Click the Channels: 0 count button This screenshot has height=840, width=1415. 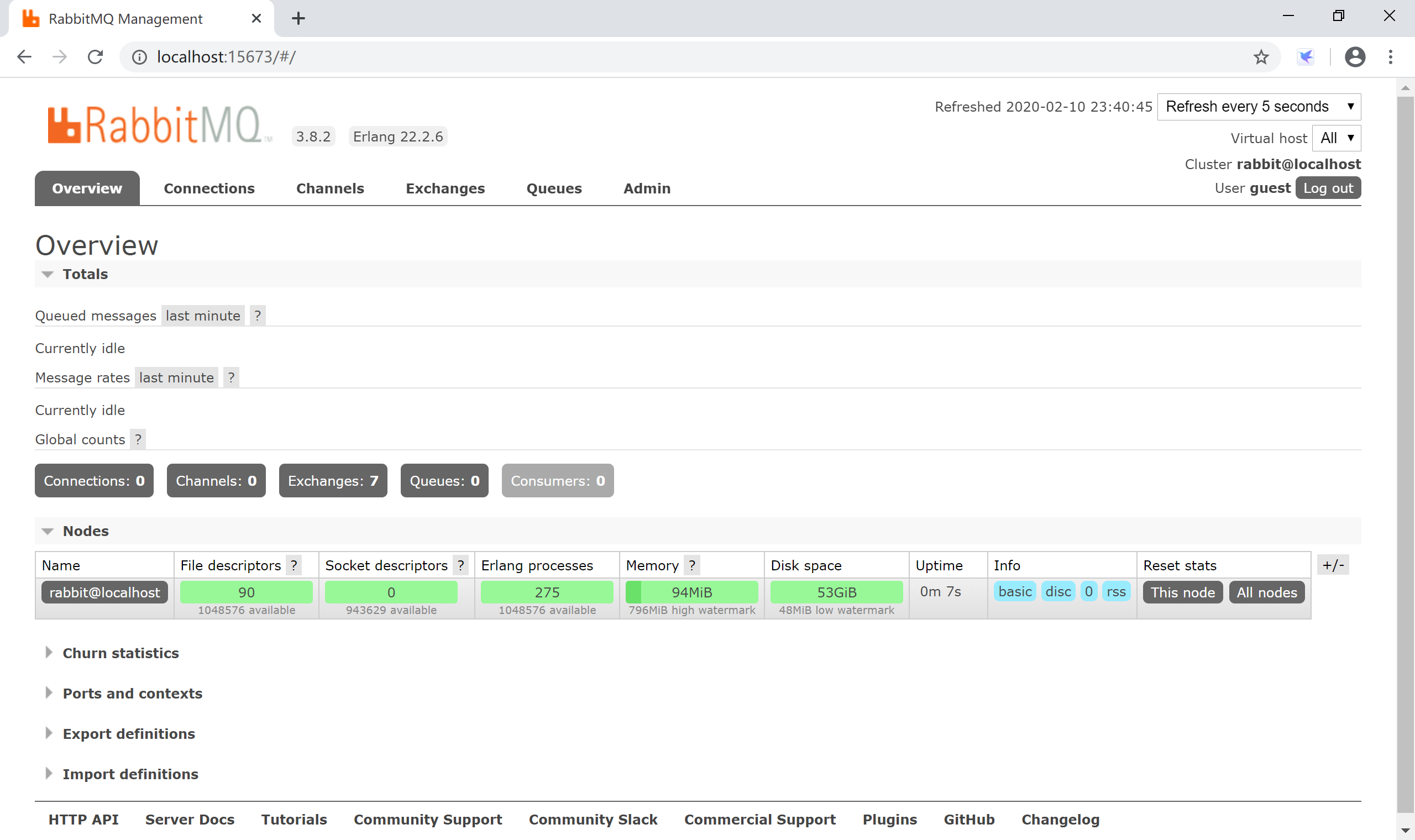pos(216,481)
